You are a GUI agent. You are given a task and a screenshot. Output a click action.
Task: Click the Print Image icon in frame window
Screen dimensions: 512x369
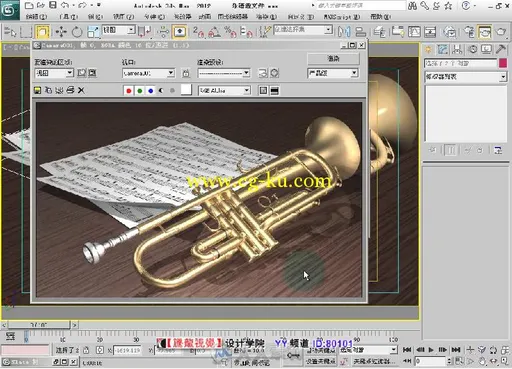[70, 90]
